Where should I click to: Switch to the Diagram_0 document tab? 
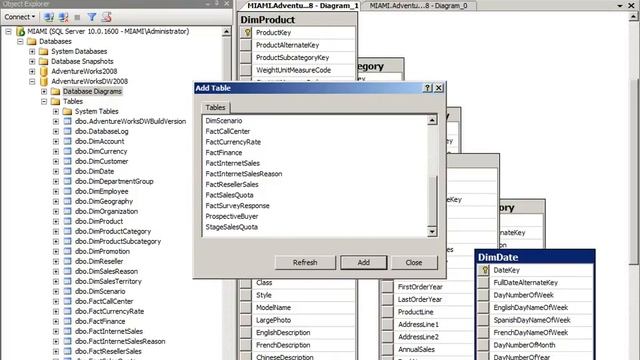pos(418,6)
